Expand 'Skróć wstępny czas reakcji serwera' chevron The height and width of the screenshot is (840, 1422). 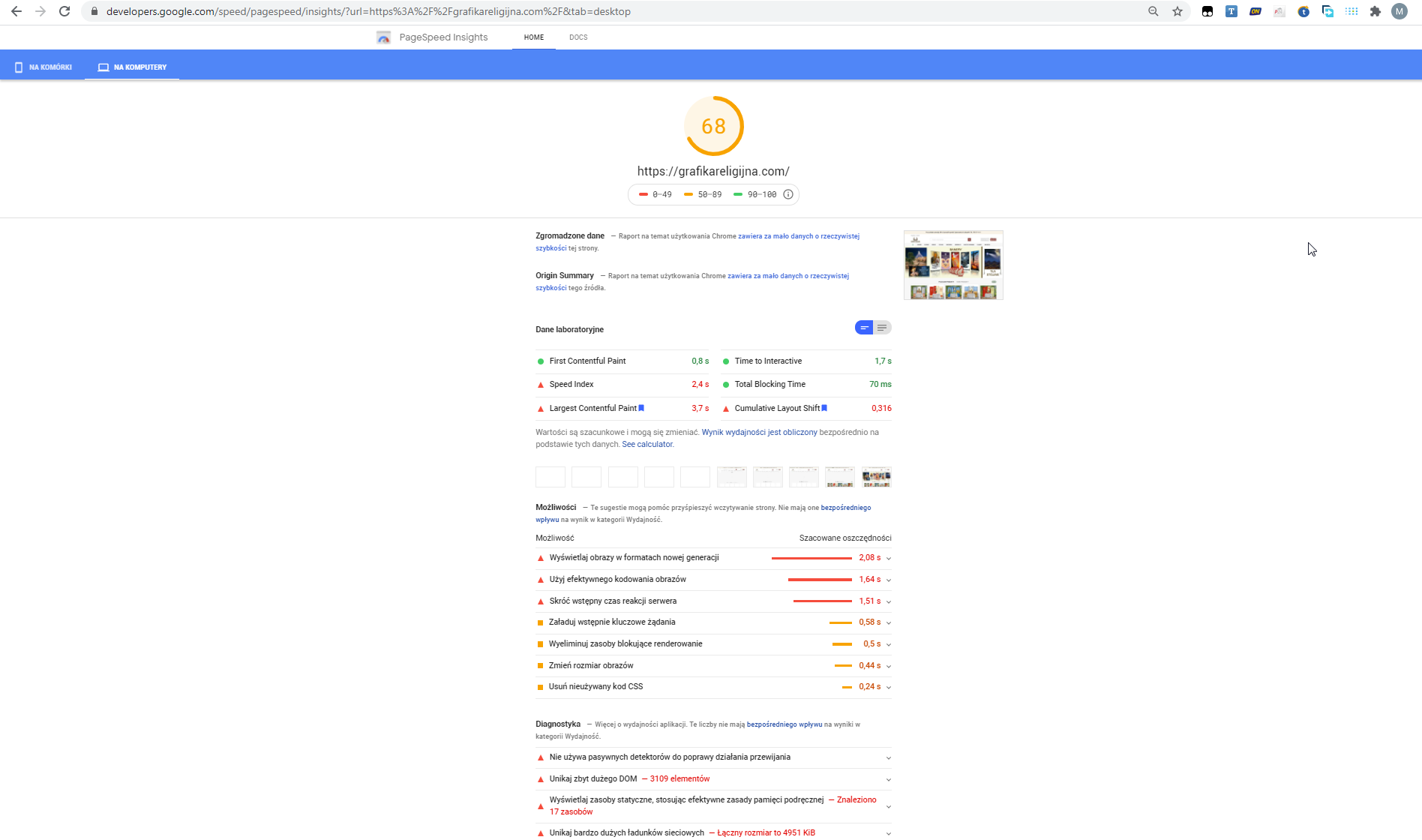click(889, 601)
